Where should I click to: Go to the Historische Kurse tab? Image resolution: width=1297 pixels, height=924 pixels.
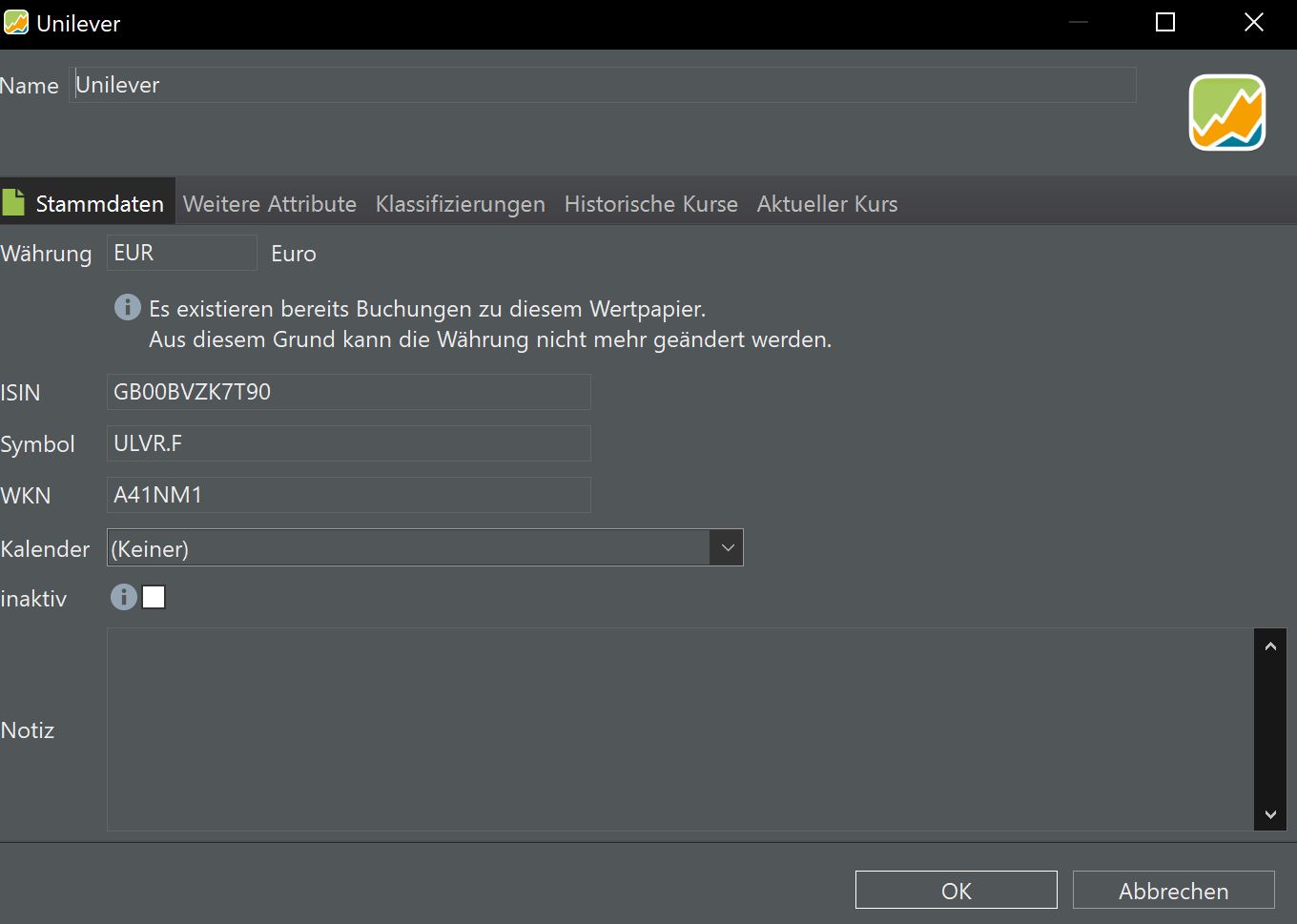click(x=650, y=204)
